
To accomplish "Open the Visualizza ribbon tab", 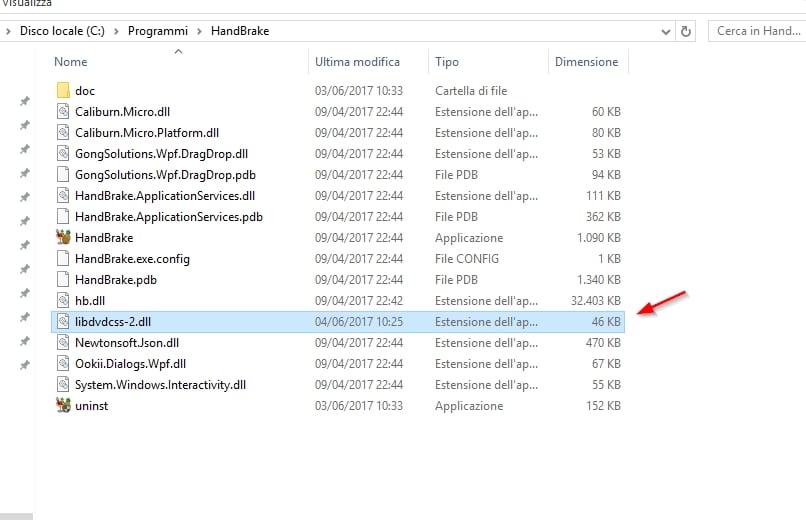I will (x=26, y=3).
